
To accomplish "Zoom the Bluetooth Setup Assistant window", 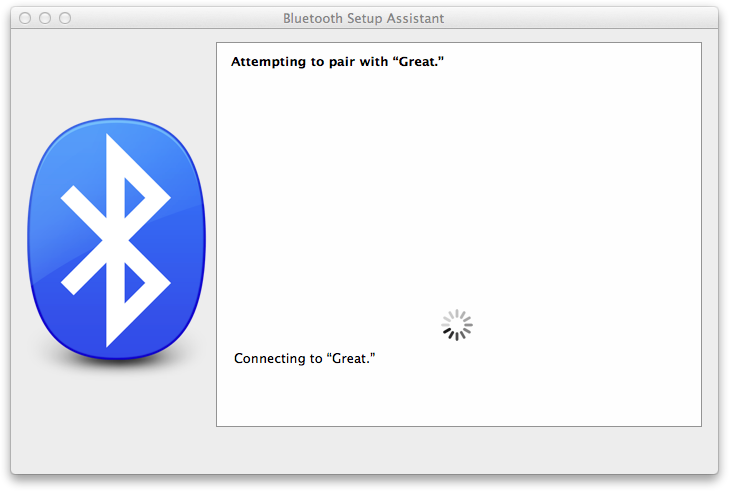I will [65, 18].
